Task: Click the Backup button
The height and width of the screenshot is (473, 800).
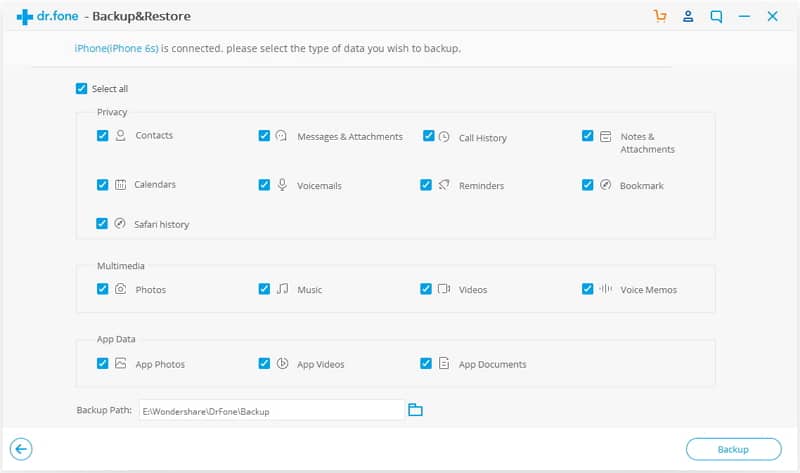Action: pos(733,449)
